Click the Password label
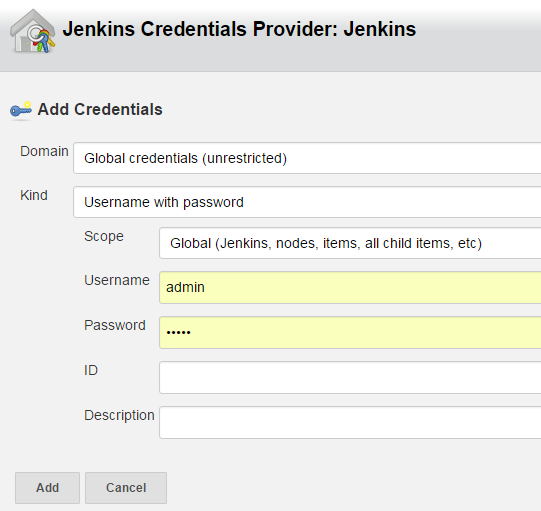The image size is (541, 511). tap(115, 325)
